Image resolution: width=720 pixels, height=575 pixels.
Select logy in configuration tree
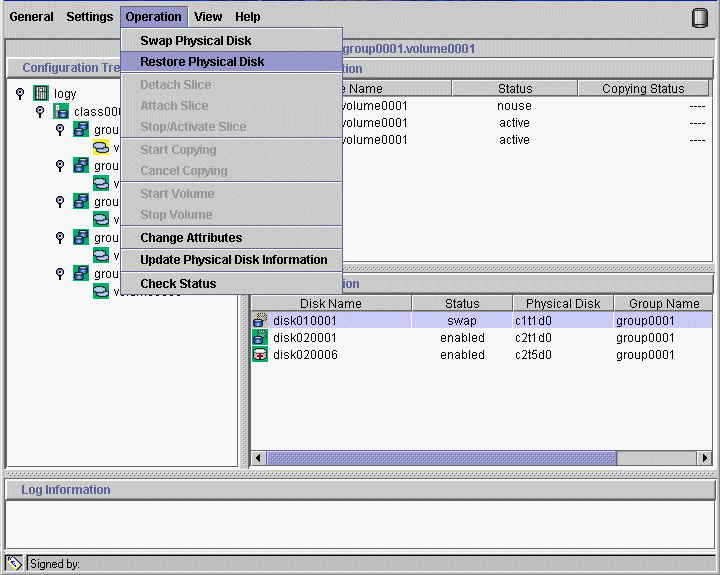[x=65, y=94]
